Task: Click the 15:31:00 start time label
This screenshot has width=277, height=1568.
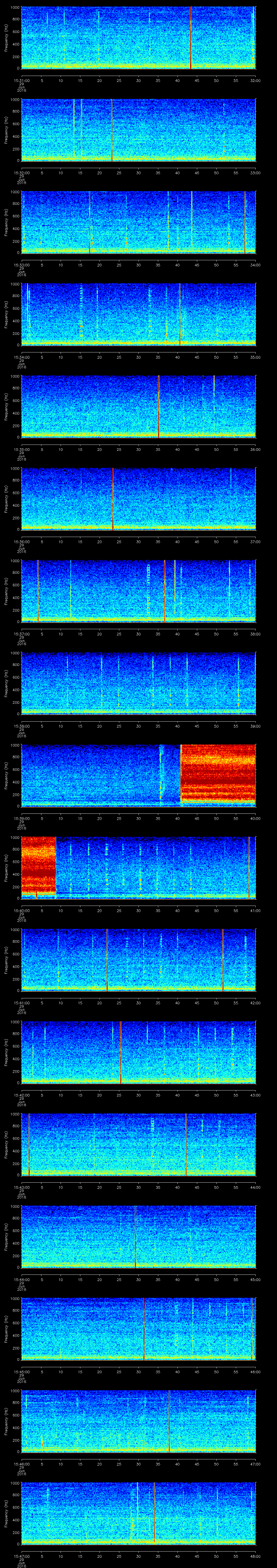Action: (21, 80)
